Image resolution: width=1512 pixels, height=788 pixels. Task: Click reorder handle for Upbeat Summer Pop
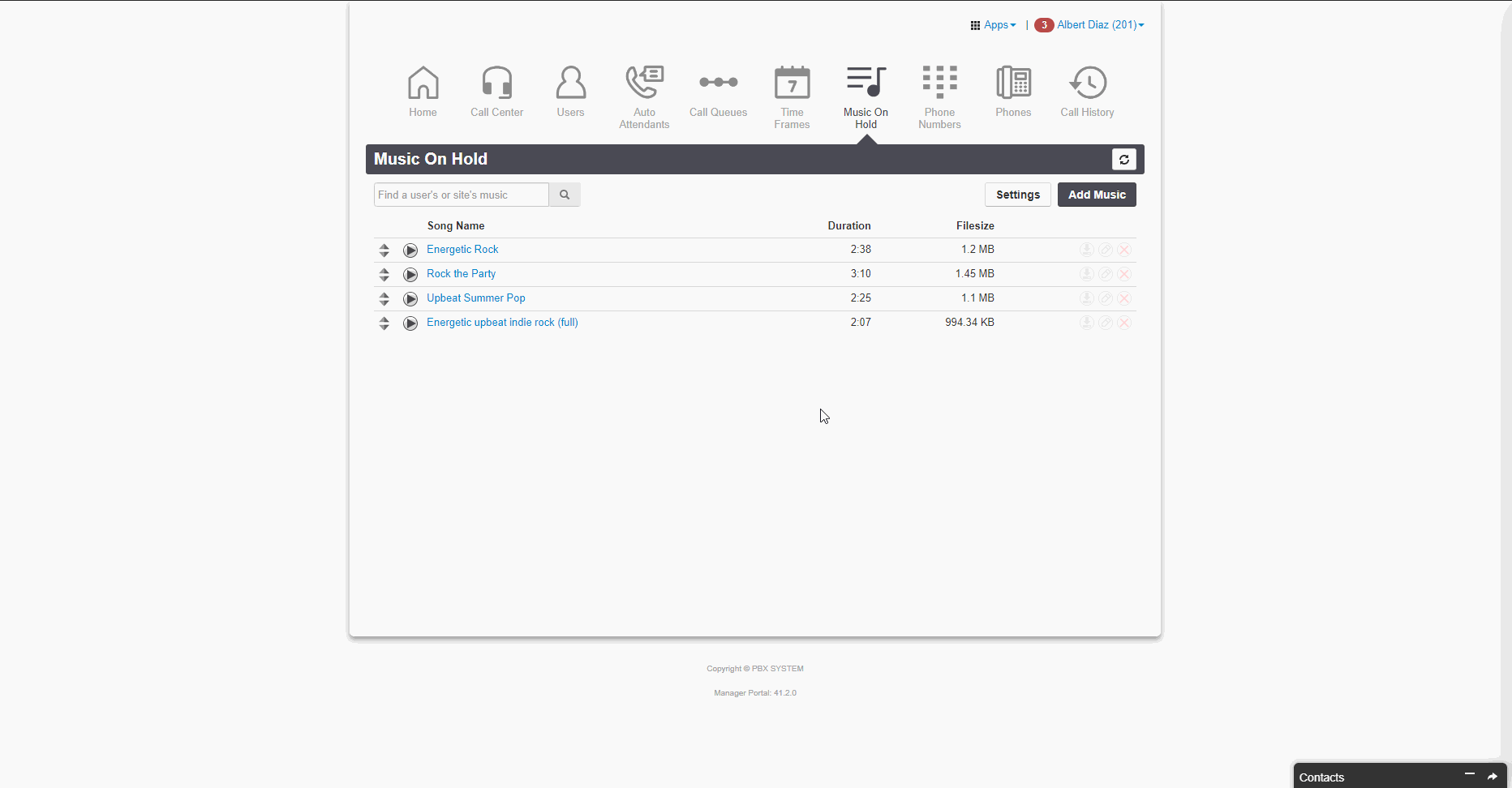click(384, 299)
